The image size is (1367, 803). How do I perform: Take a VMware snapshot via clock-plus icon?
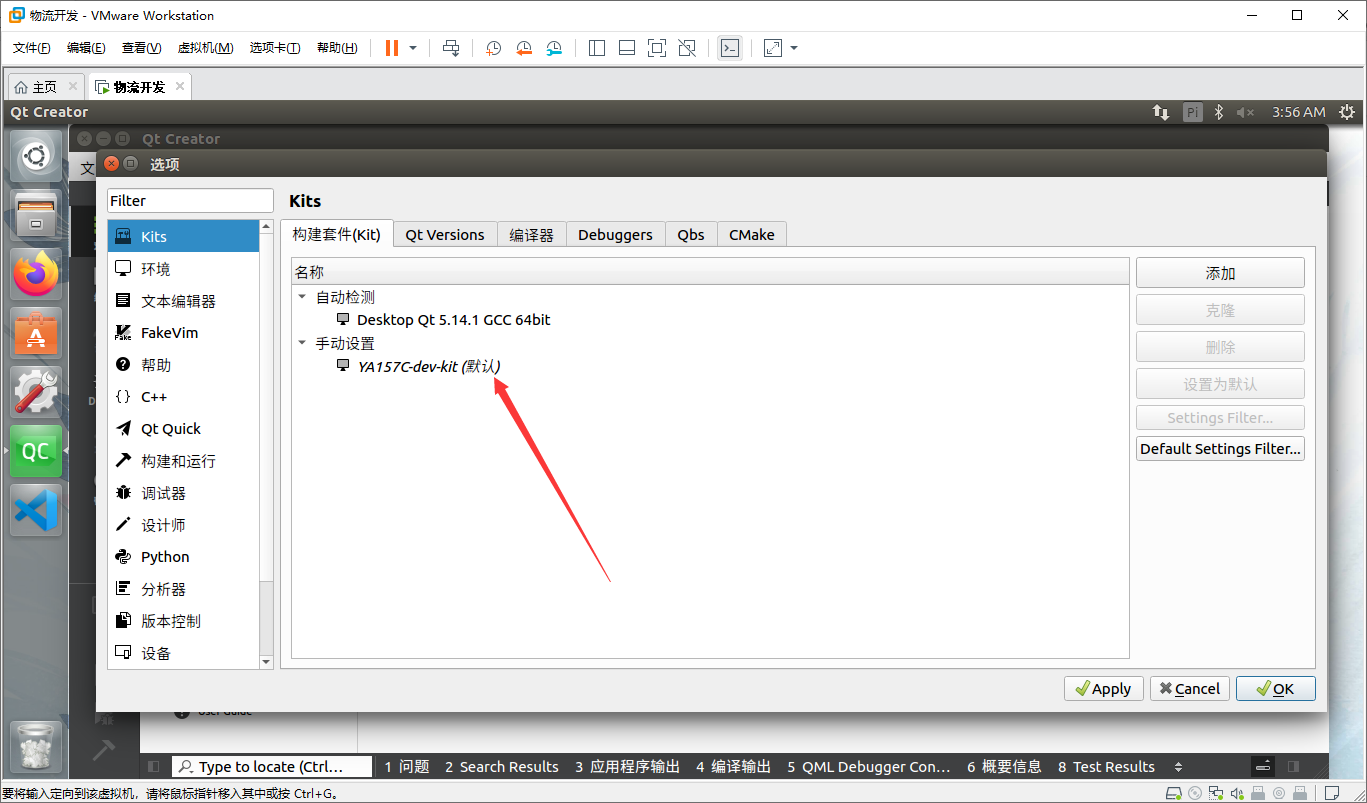pyautogui.click(x=494, y=48)
